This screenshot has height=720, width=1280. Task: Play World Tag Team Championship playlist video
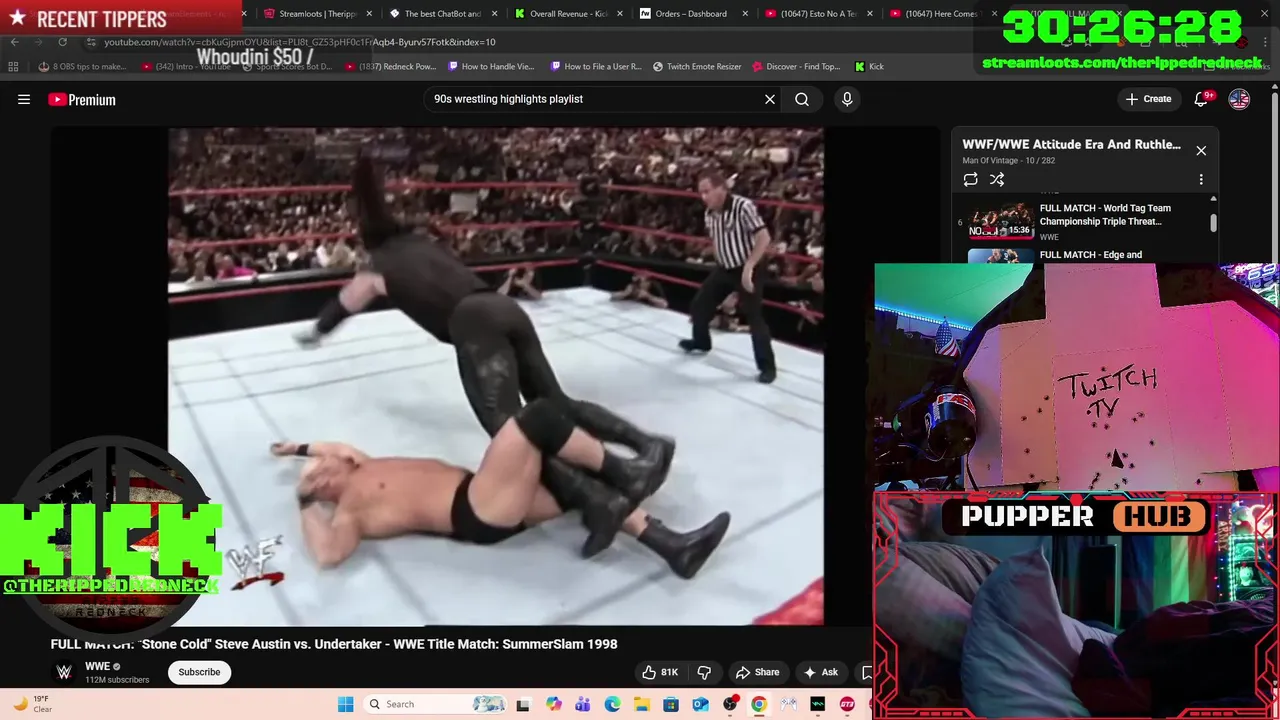pos(1085,221)
